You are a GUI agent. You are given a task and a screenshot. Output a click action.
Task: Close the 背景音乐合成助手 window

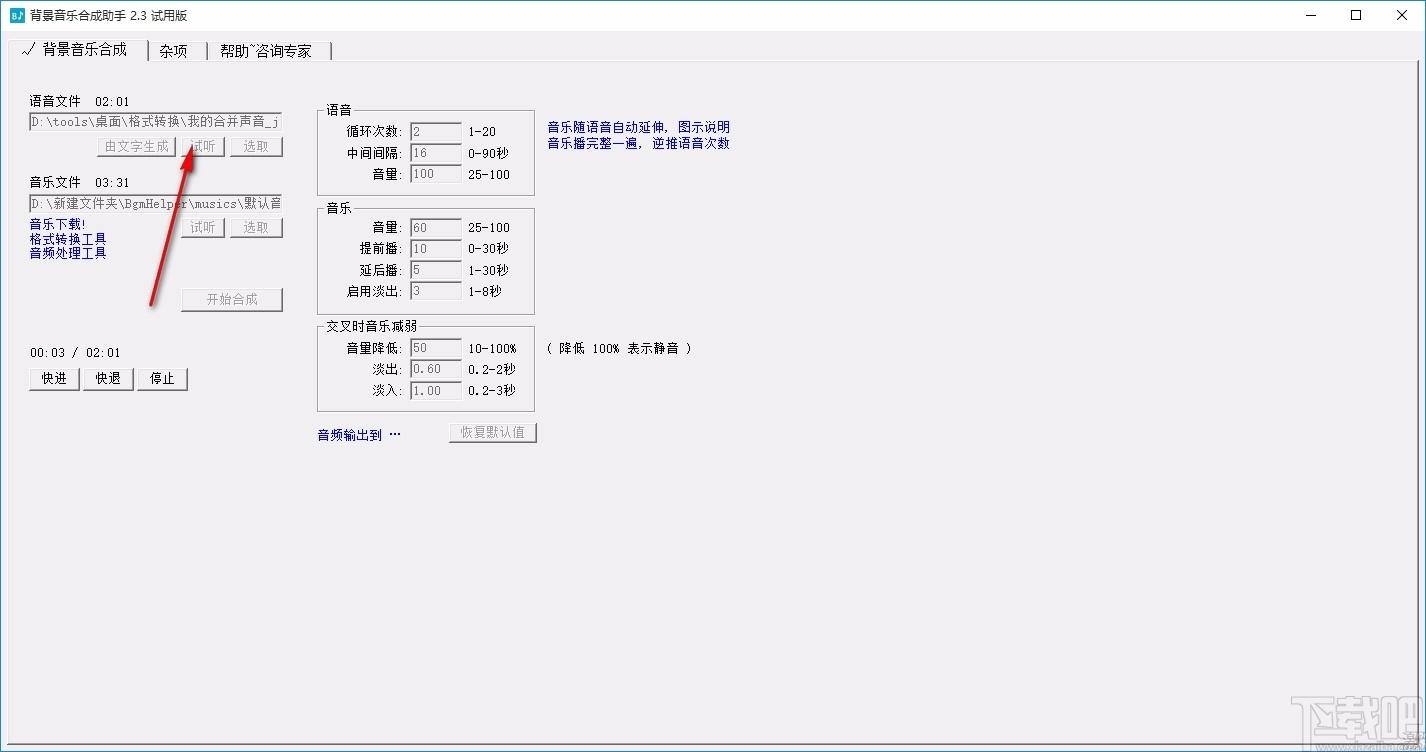pyautogui.click(x=1402, y=15)
